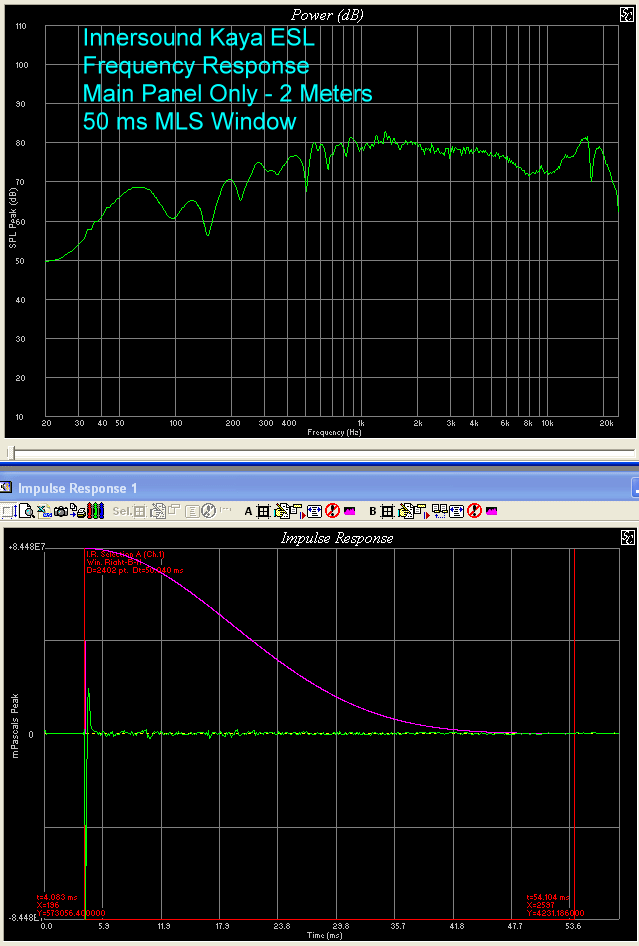The width and height of the screenshot is (639, 946).
Task: Click the selection B grid icon
Action: point(387,512)
